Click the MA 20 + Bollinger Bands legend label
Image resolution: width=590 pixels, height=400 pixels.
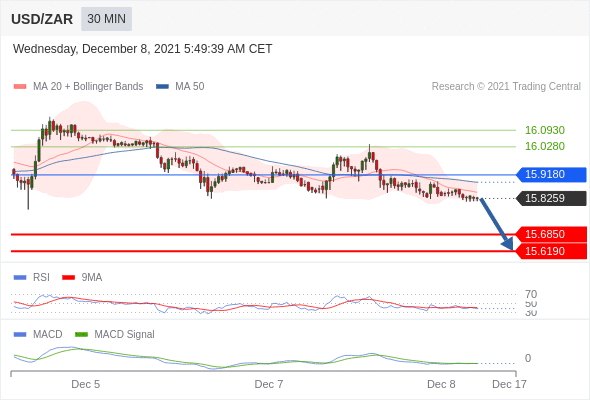(88, 86)
